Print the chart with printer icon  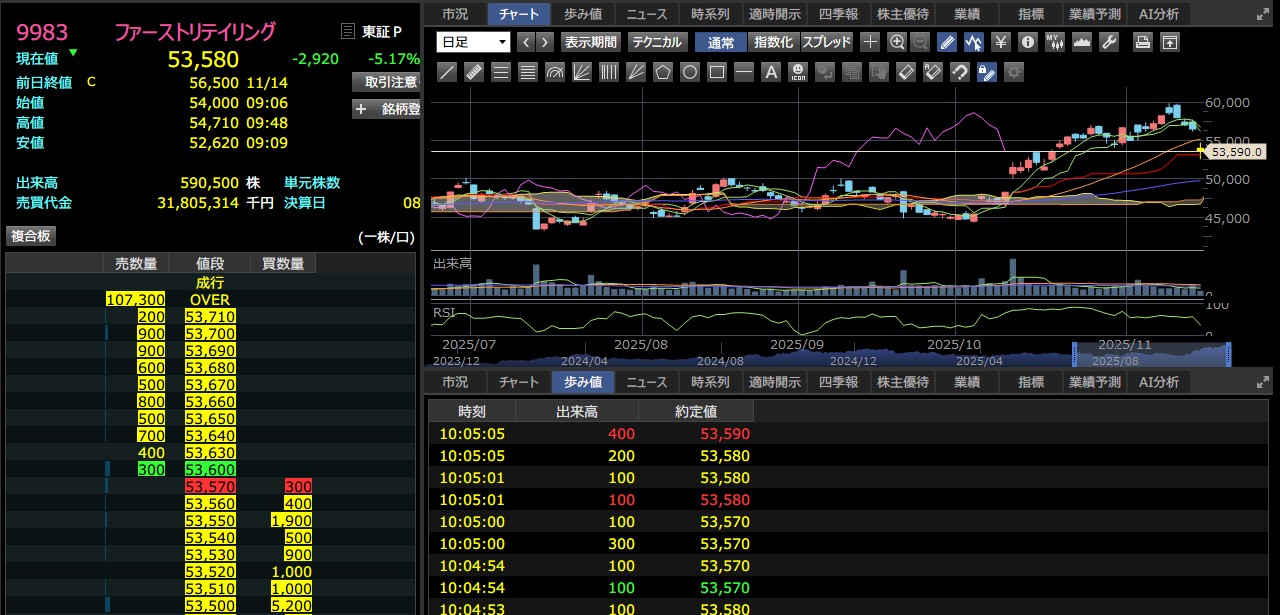[1142, 42]
